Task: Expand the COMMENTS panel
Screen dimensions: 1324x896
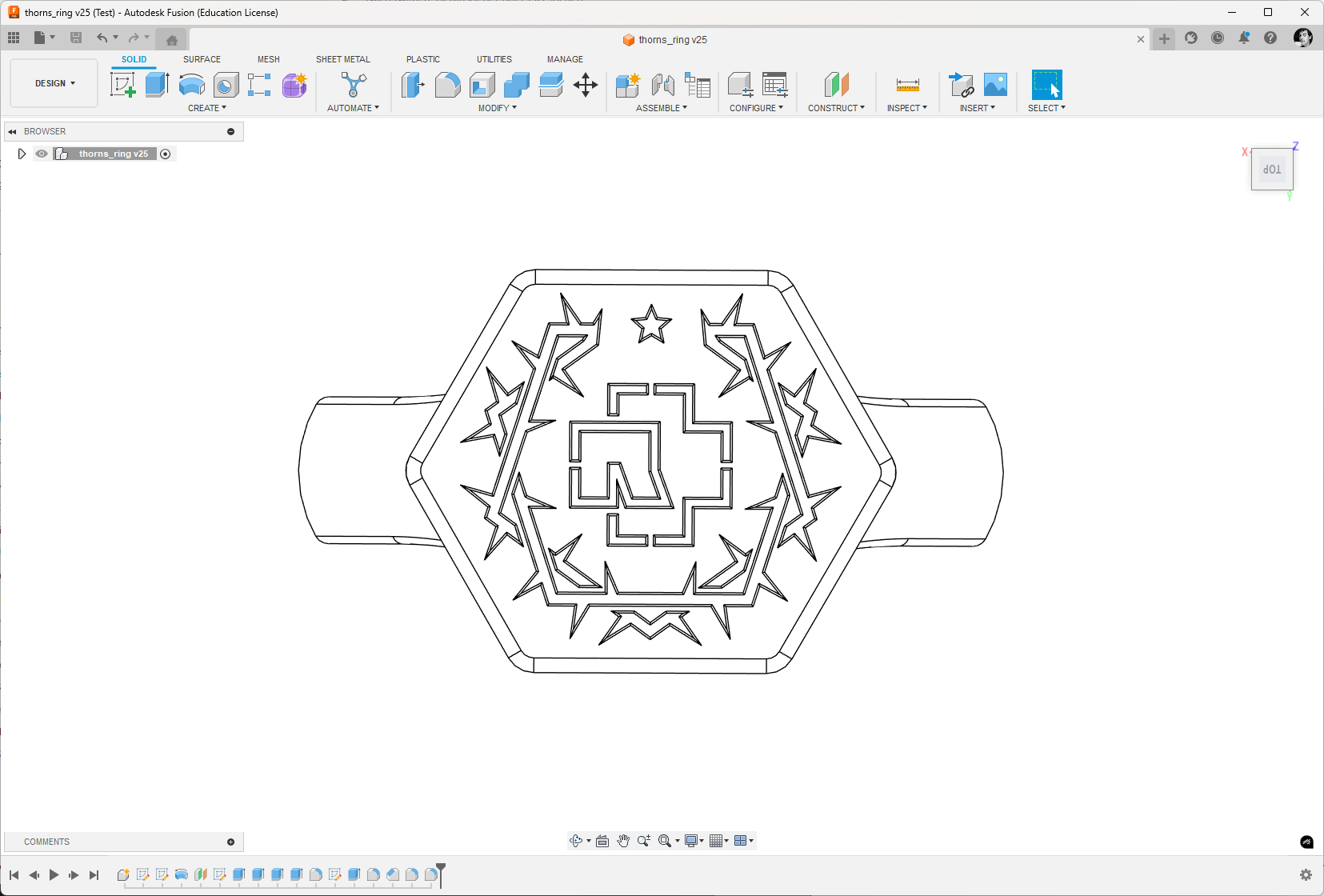Action: (x=231, y=842)
